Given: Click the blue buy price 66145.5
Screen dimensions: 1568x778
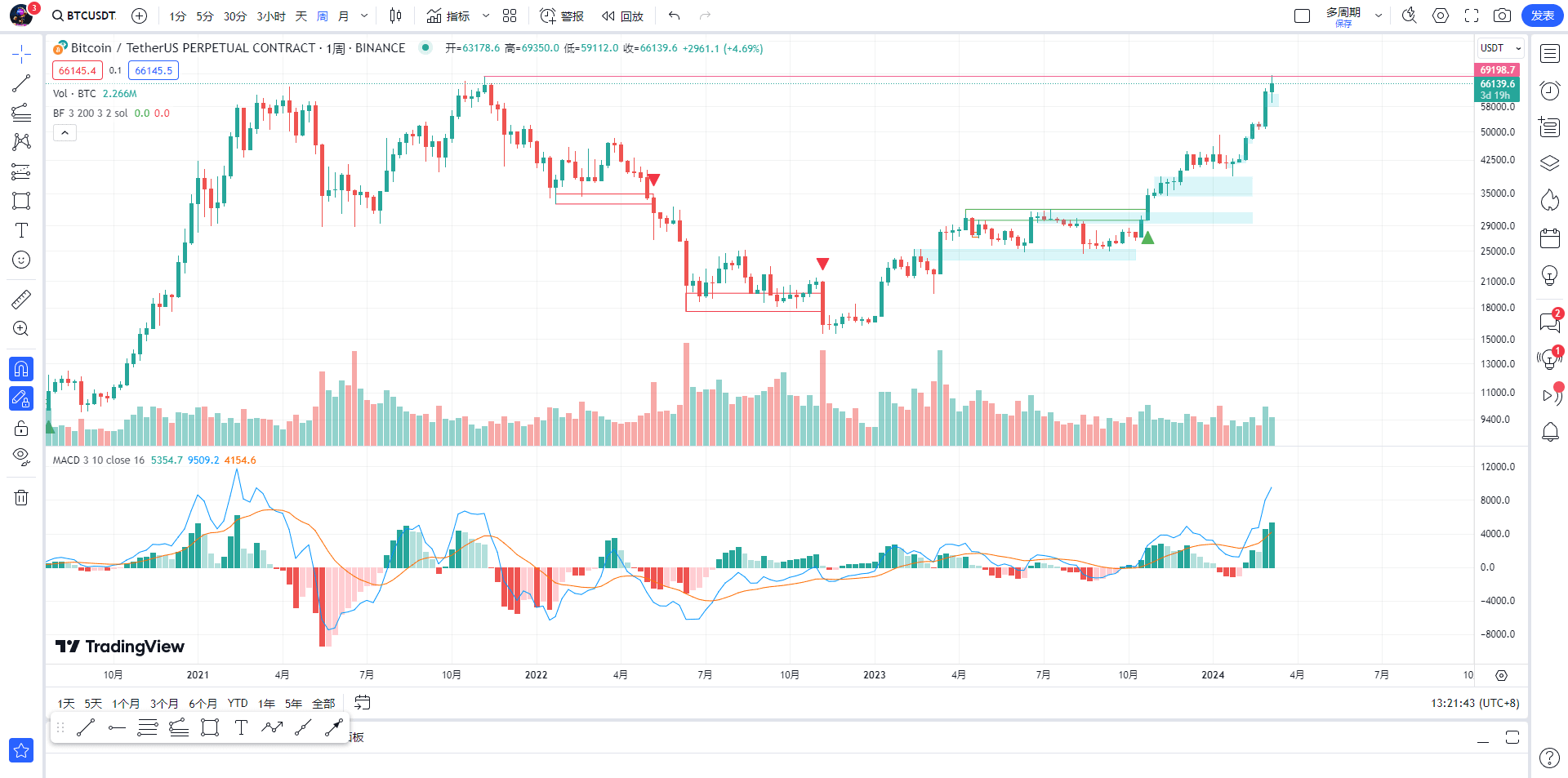Looking at the screenshot, I should coord(154,71).
